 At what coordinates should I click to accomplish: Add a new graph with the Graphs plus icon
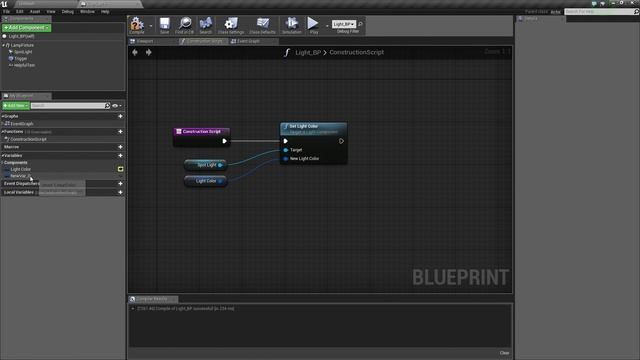point(120,116)
